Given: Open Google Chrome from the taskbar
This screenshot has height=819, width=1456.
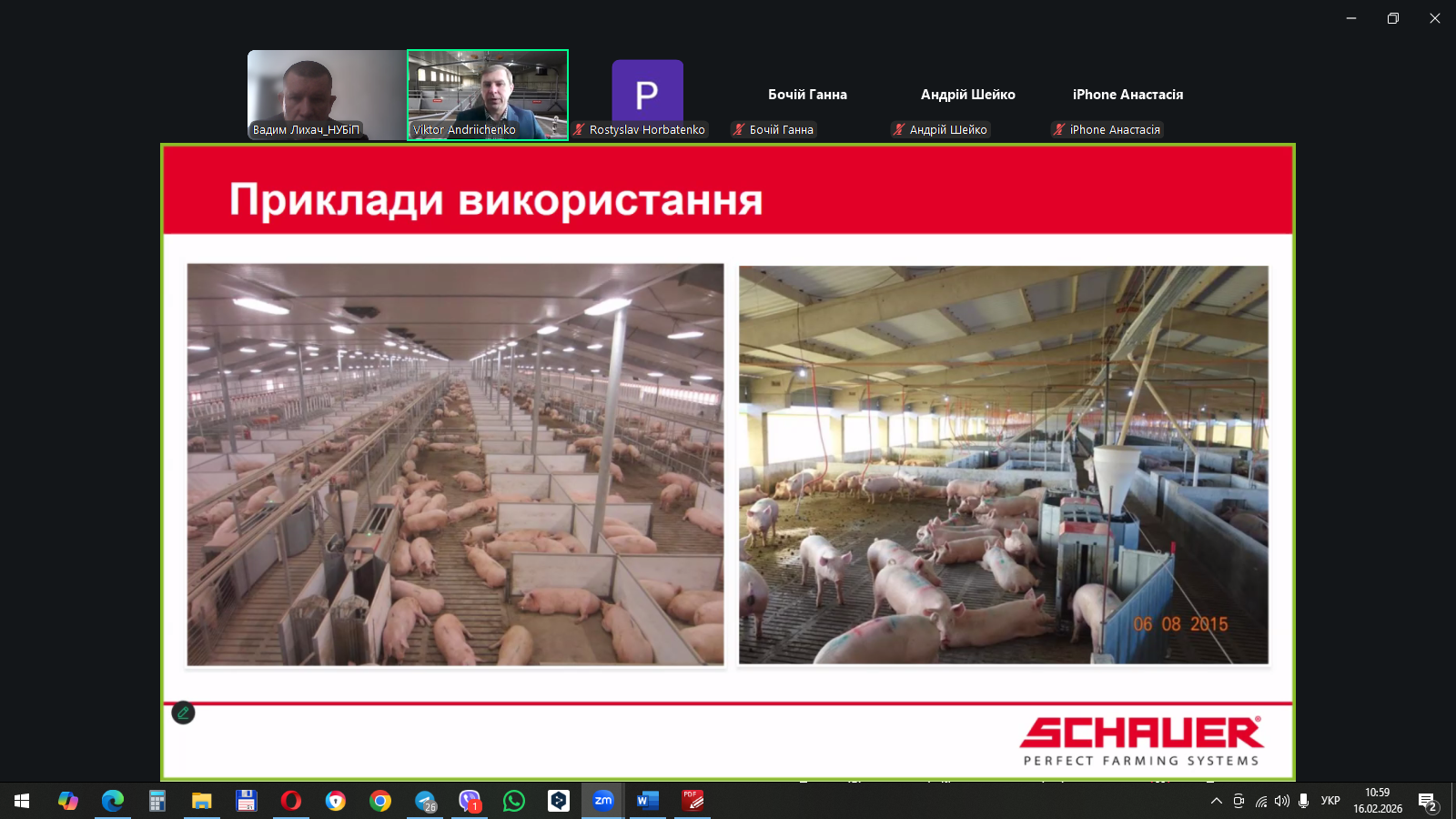Looking at the screenshot, I should (380, 801).
